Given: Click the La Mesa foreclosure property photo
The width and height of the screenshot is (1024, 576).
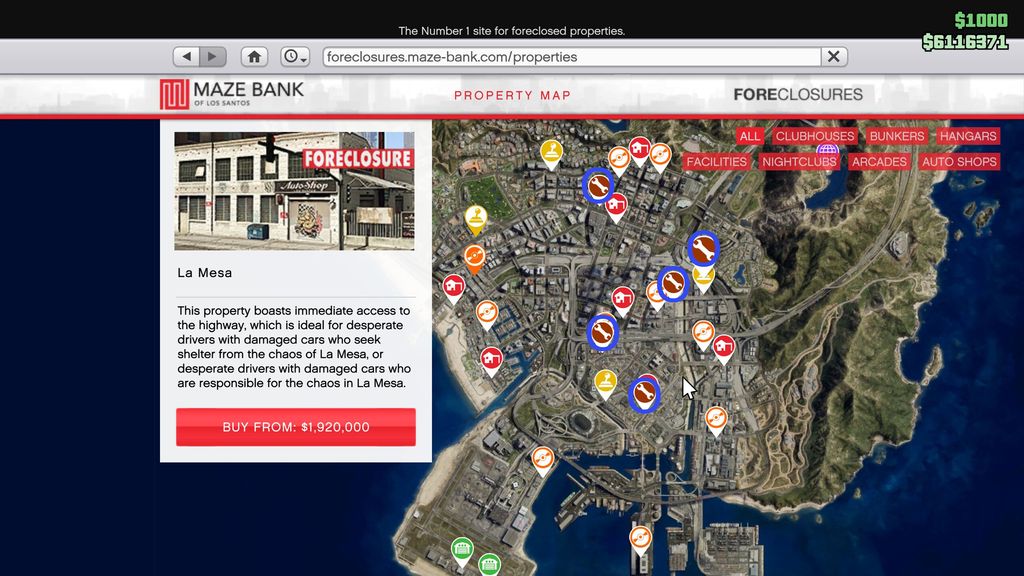Looking at the screenshot, I should coord(295,190).
